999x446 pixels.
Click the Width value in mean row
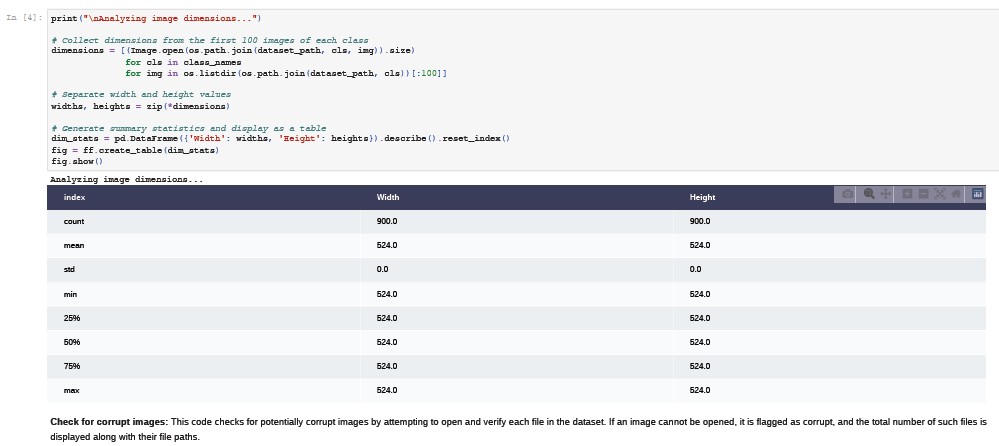click(x=387, y=245)
